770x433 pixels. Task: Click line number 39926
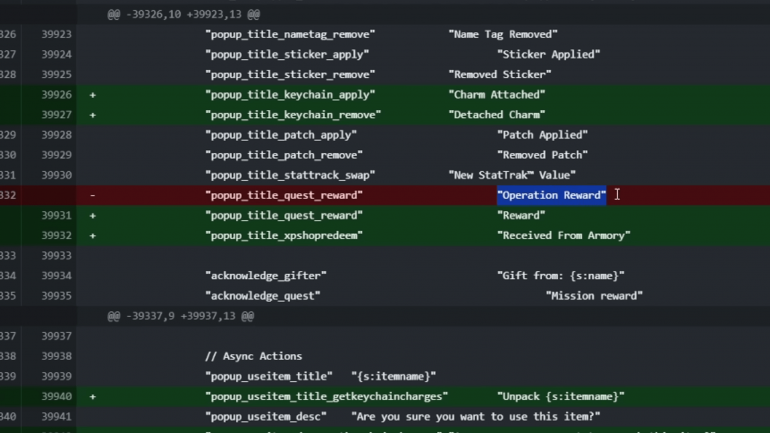56,95
